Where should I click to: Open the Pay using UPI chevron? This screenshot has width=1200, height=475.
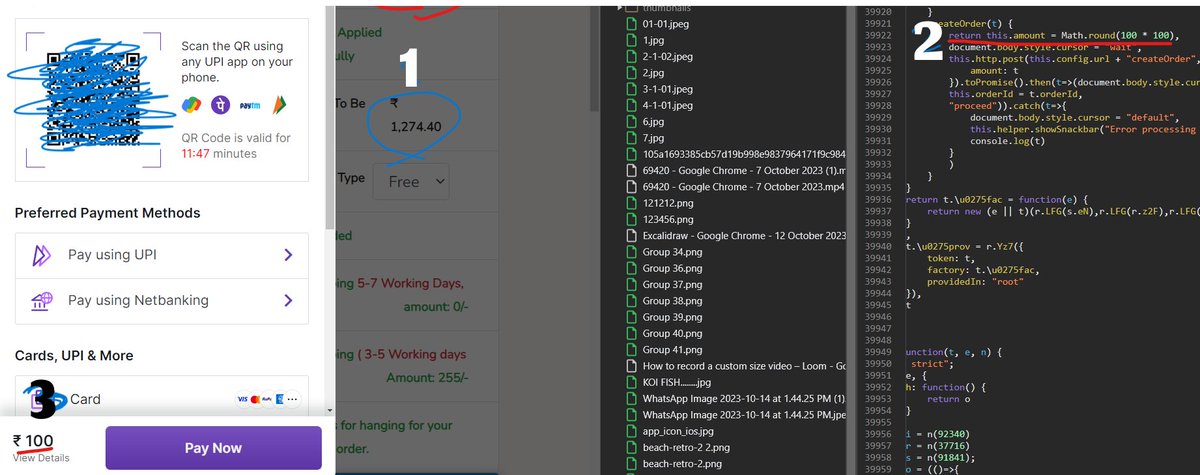coord(288,255)
